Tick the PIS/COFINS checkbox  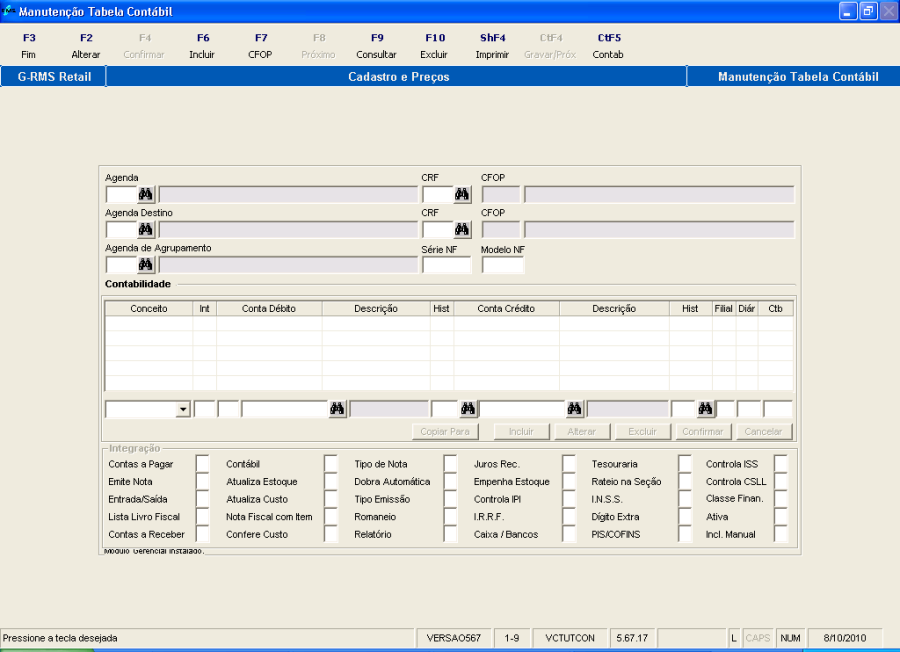[x=685, y=534]
